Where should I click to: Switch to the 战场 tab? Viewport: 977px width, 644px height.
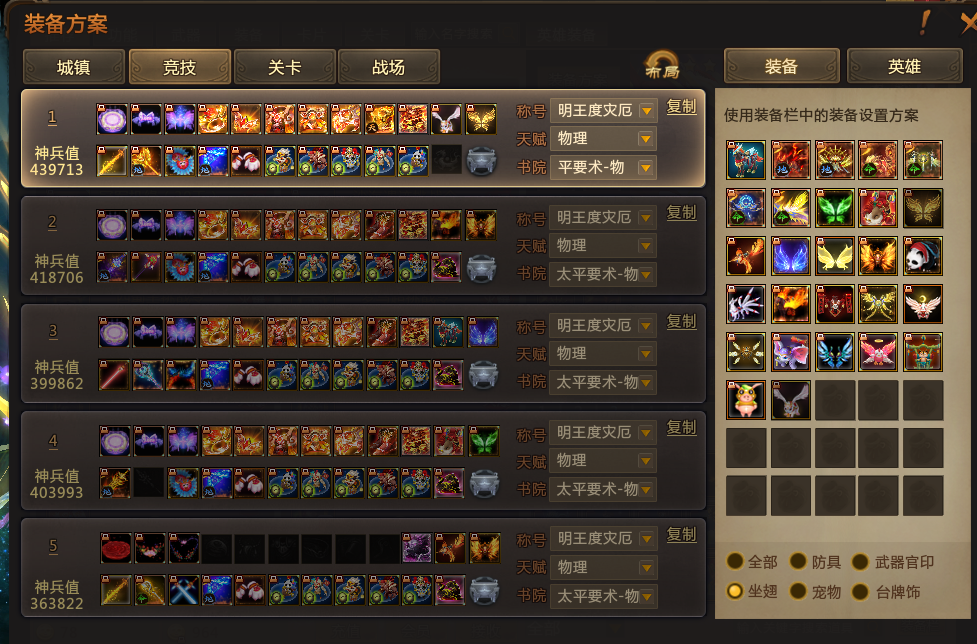(389, 67)
